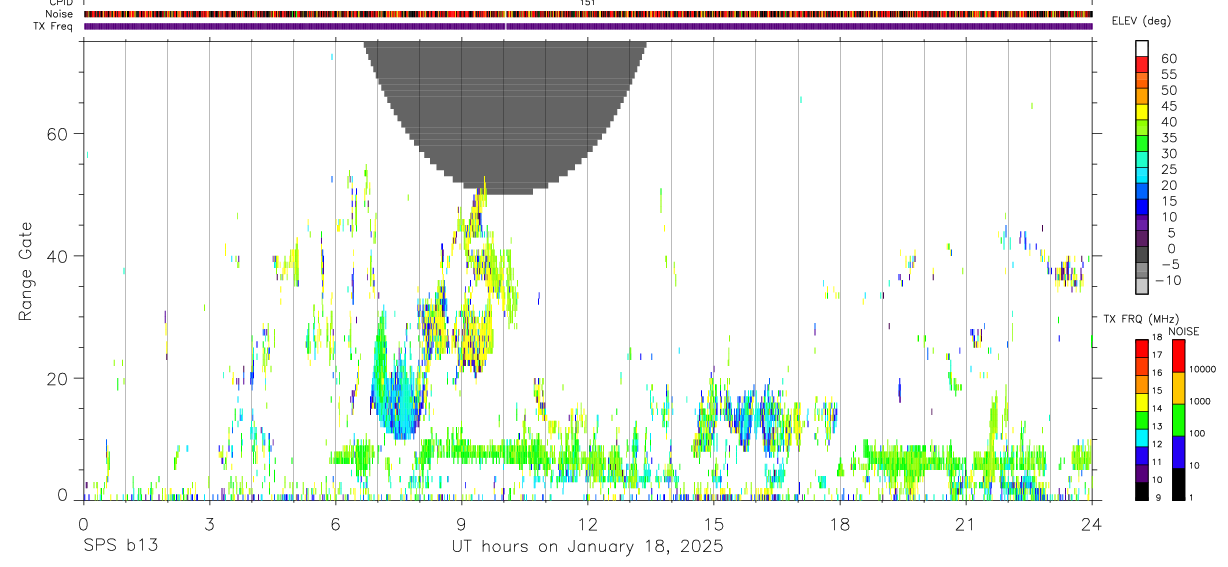The height and width of the screenshot is (567, 1228).
Task: Click hour '15' on the time axis
Action: pyautogui.click(x=714, y=525)
